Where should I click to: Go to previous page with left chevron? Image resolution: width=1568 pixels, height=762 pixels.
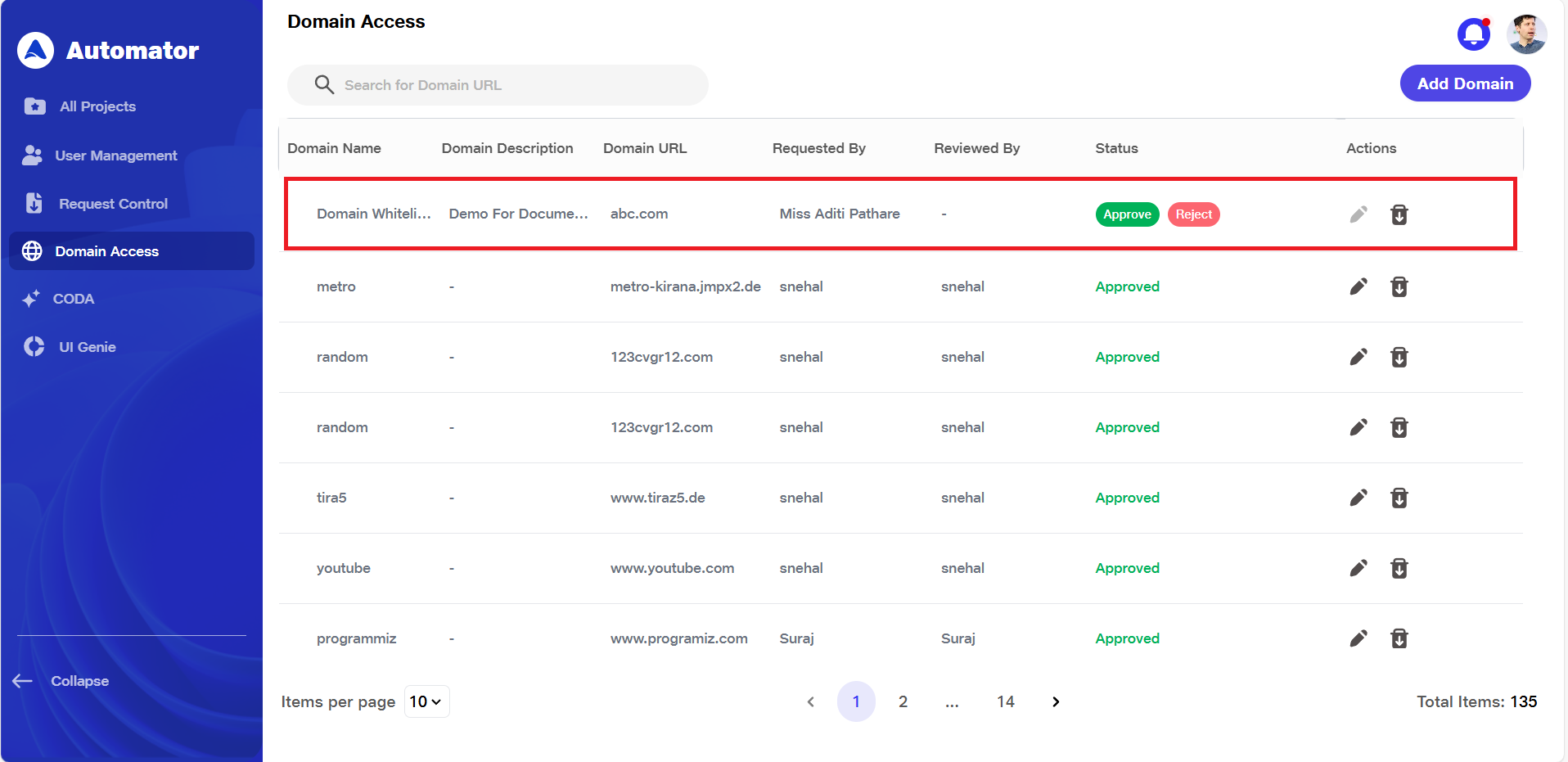click(x=810, y=701)
